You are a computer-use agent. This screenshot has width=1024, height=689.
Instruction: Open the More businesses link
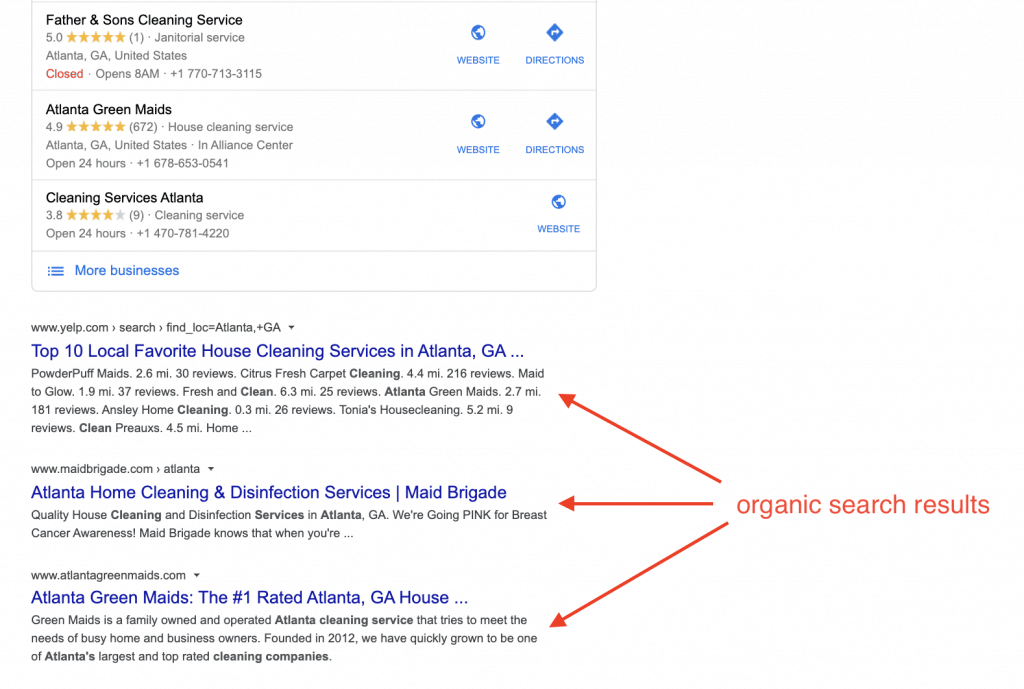tap(126, 270)
